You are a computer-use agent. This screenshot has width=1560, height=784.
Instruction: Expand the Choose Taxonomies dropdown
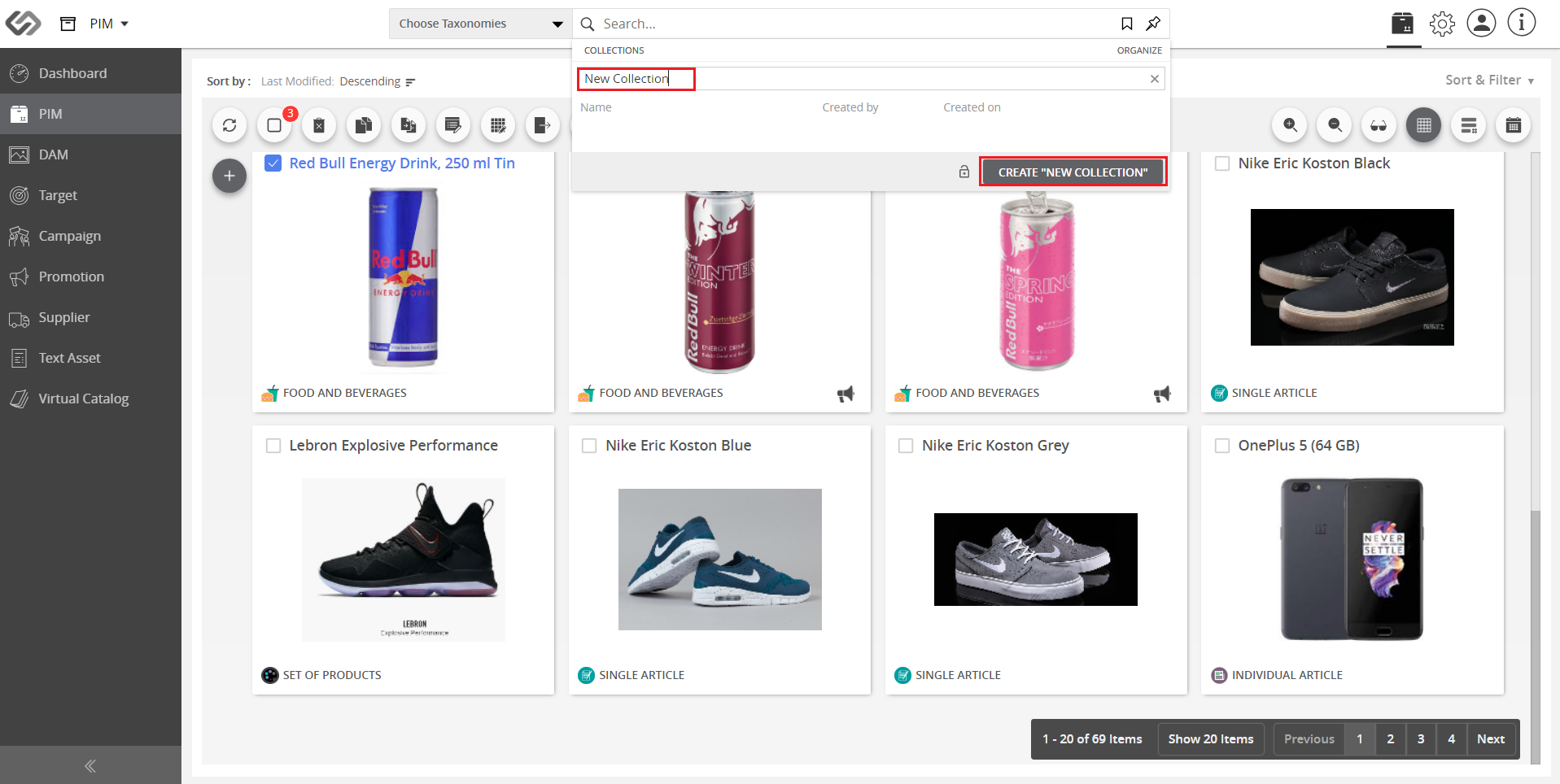coord(480,24)
